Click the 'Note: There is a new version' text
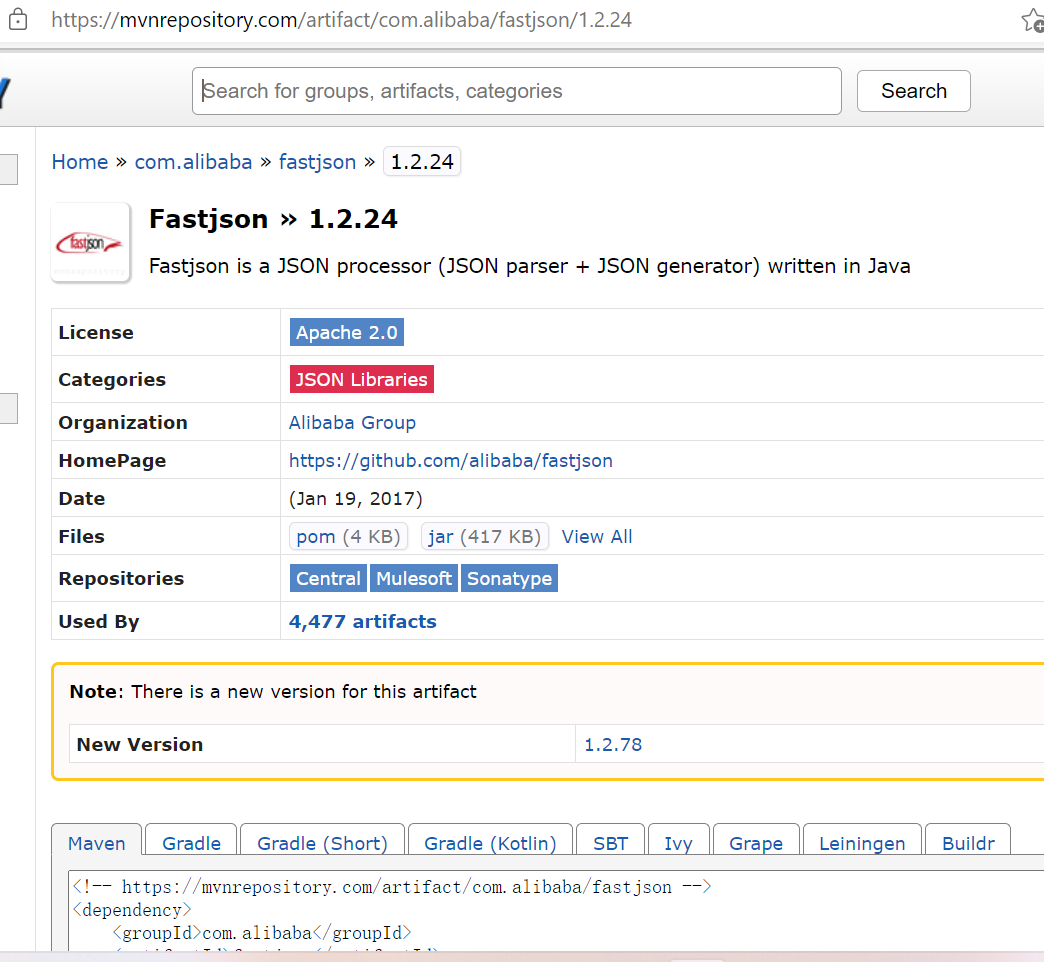This screenshot has width=1044, height=962. pyautogui.click(x=273, y=691)
